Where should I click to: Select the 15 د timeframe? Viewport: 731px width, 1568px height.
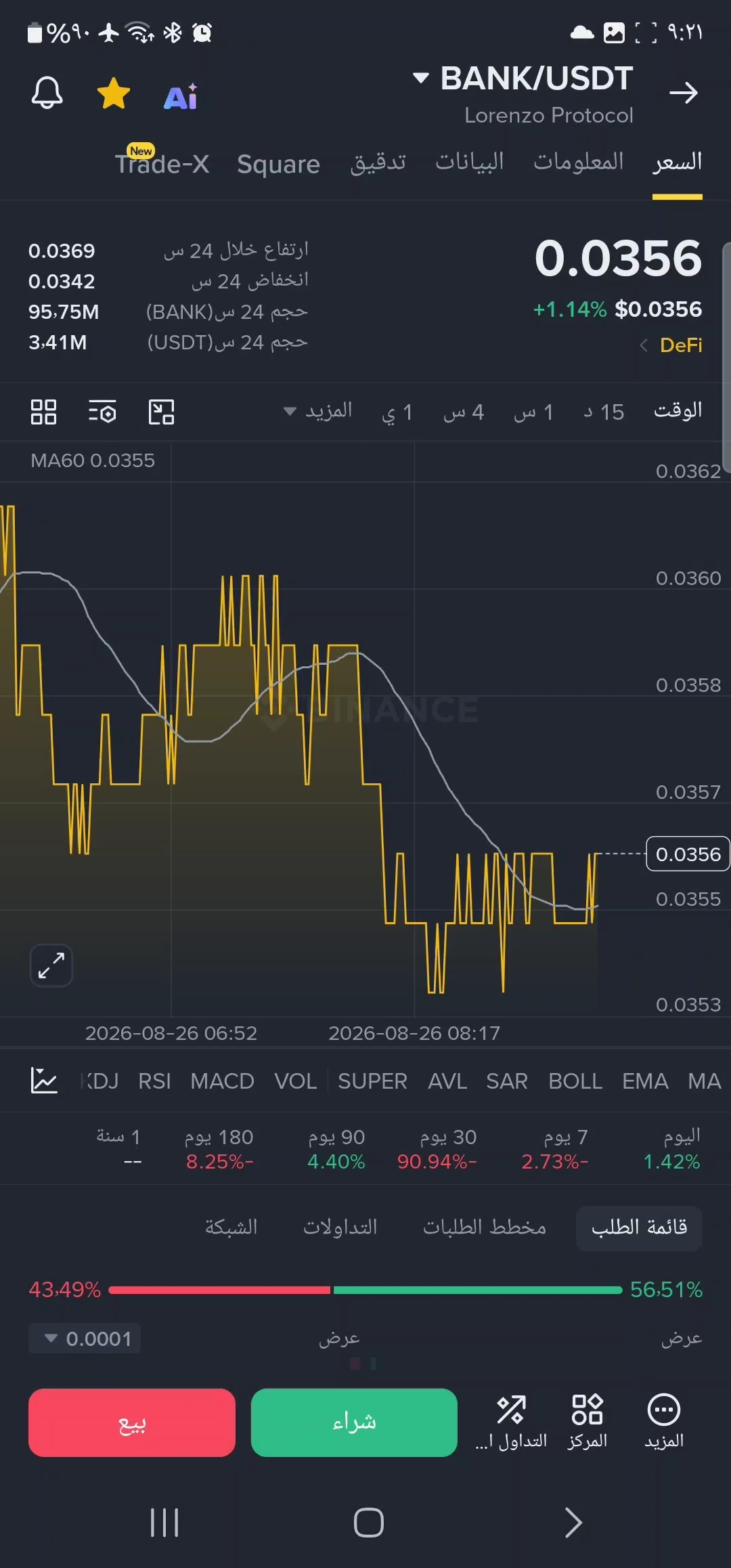(x=604, y=412)
